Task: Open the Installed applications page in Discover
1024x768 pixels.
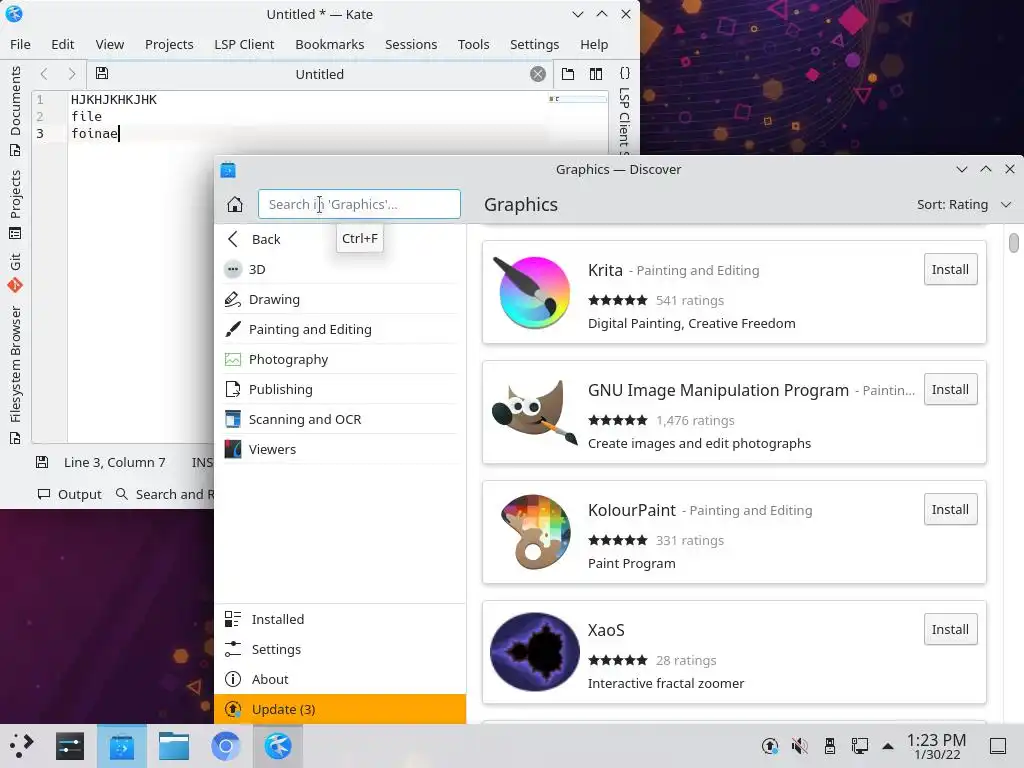Action: (340, 619)
